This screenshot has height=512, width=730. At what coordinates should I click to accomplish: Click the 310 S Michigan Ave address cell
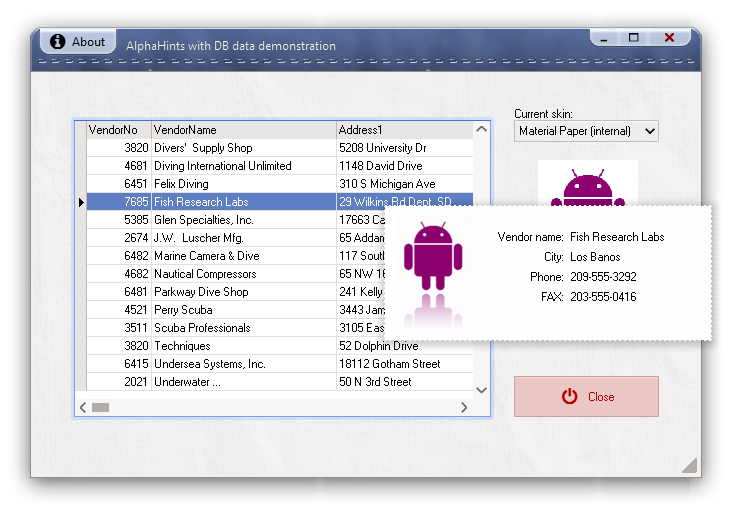pyautogui.click(x=405, y=184)
